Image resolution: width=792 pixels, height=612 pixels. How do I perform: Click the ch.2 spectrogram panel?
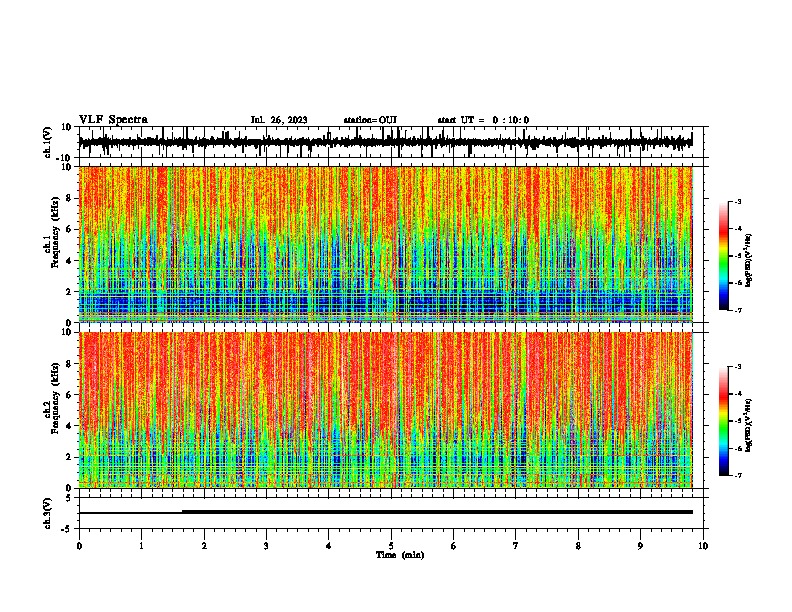(x=385, y=410)
